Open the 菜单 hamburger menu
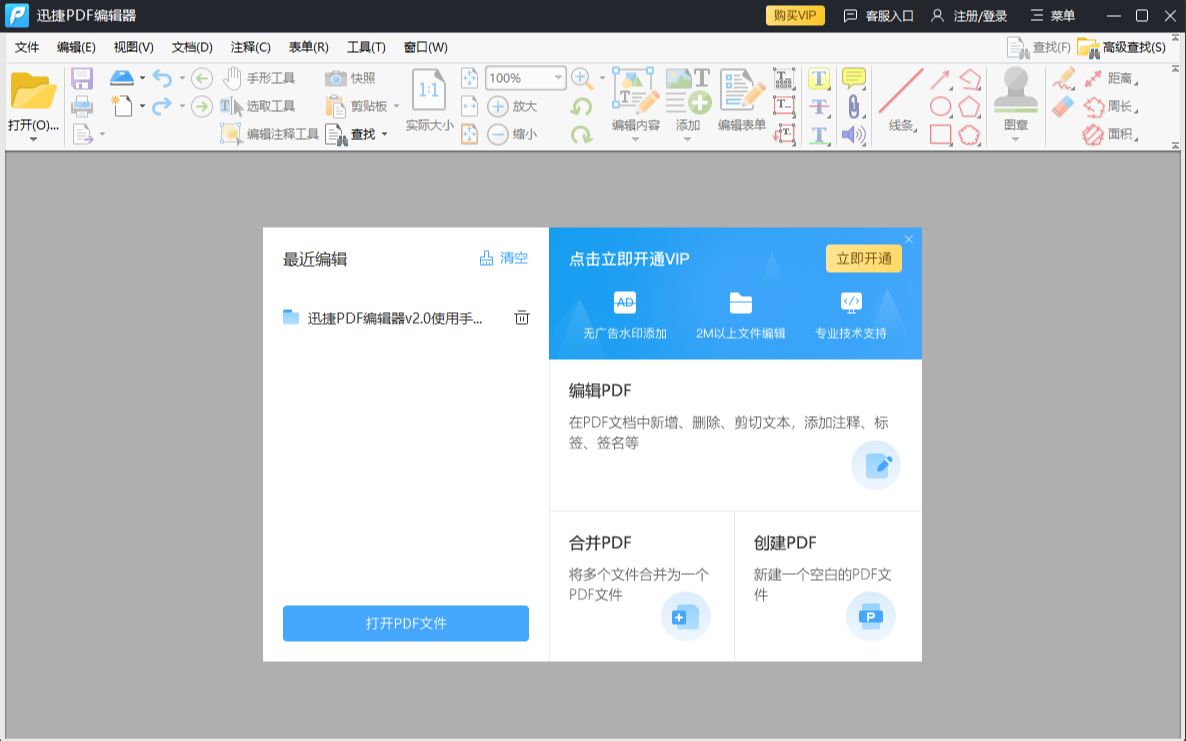 pos(1052,15)
